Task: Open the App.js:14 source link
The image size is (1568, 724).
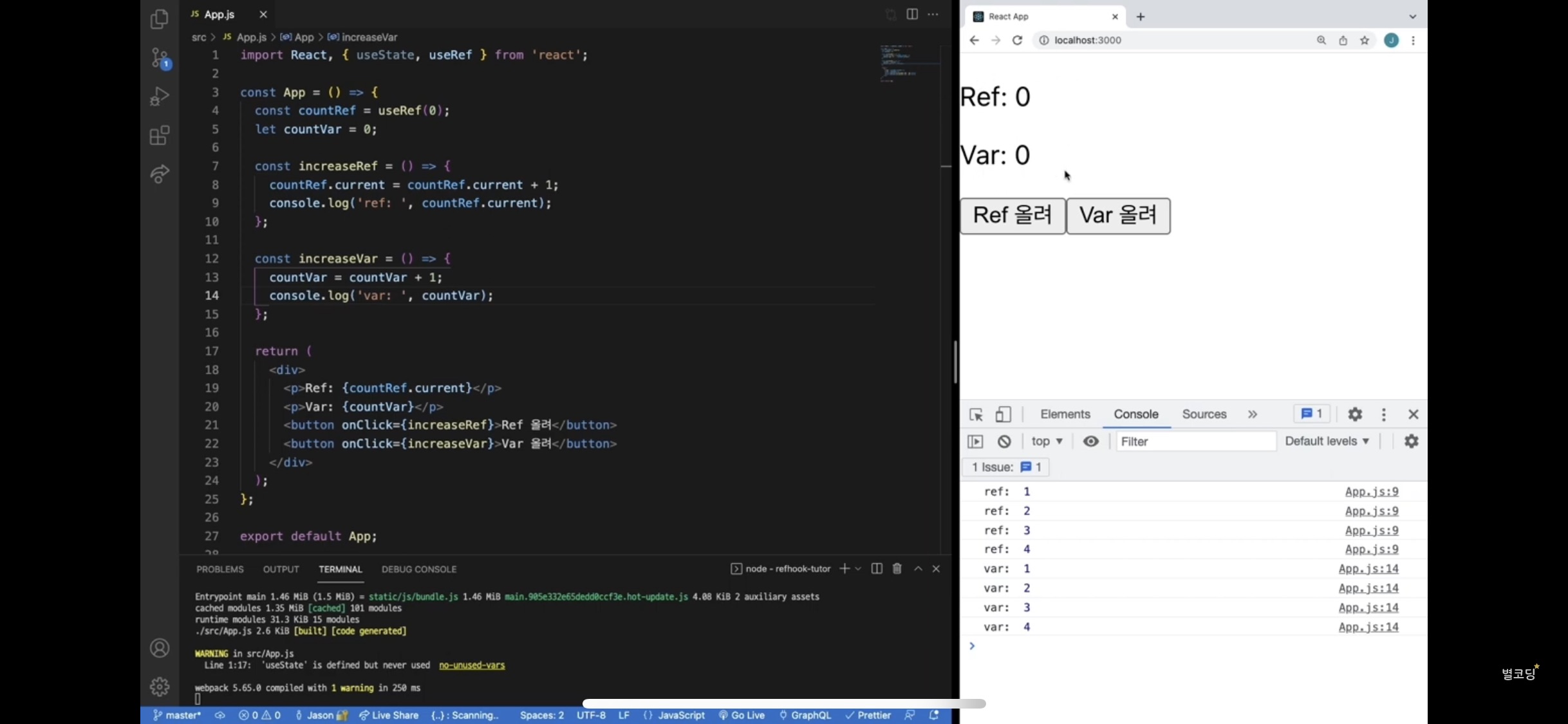Action: [x=1368, y=569]
